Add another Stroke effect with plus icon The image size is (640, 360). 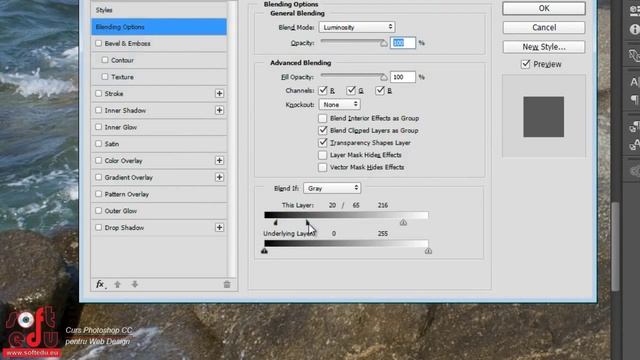(x=219, y=93)
